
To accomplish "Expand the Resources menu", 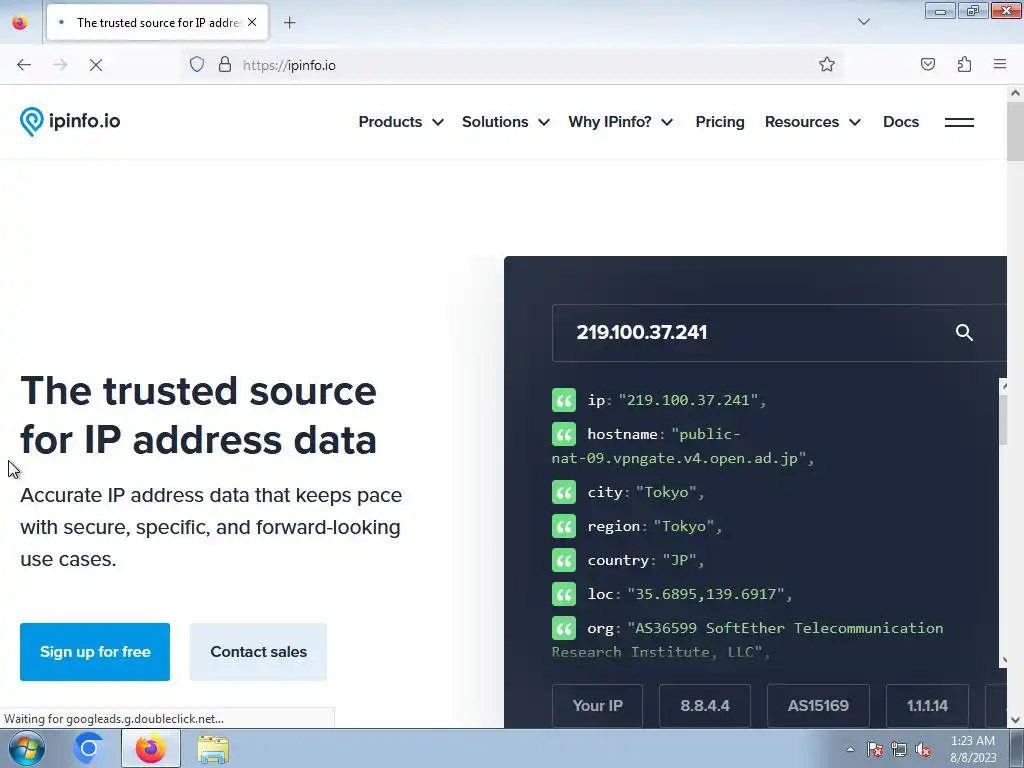I will click(812, 122).
